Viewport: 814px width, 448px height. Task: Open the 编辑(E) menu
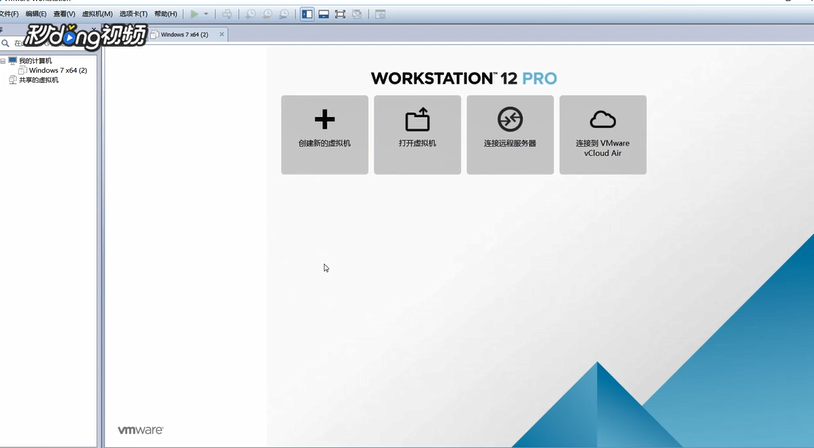tap(36, 14)
